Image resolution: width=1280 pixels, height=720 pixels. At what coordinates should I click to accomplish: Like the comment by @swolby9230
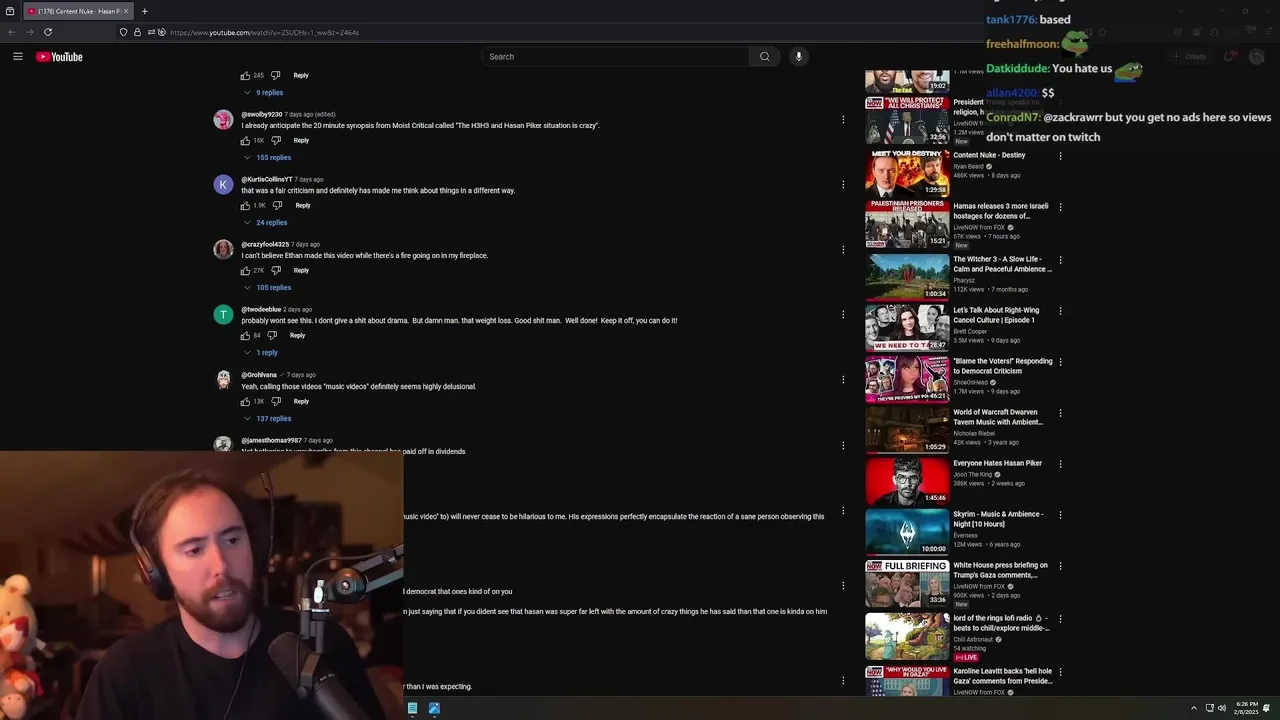coord(245,141)
